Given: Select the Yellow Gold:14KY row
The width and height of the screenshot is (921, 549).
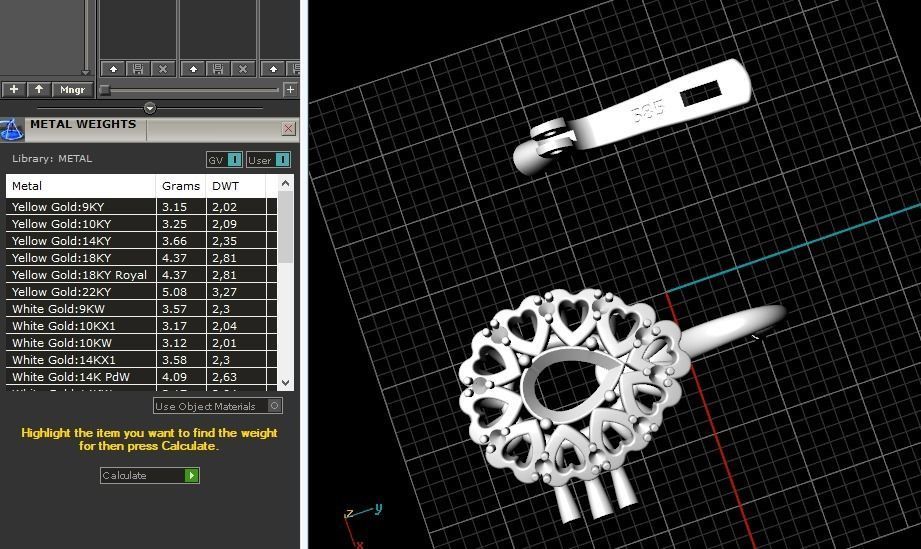Looking at the screenshot, I should (141, 241).
